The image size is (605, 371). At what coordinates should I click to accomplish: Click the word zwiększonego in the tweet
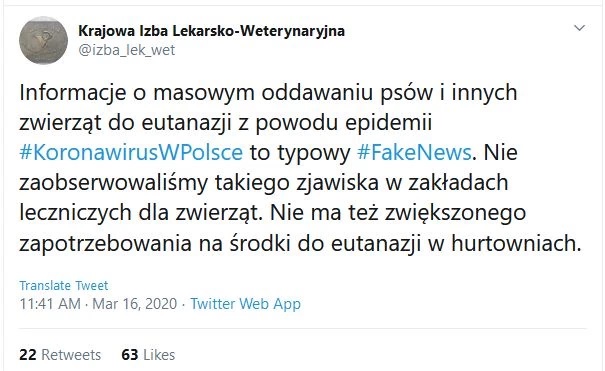click(456, 213)
